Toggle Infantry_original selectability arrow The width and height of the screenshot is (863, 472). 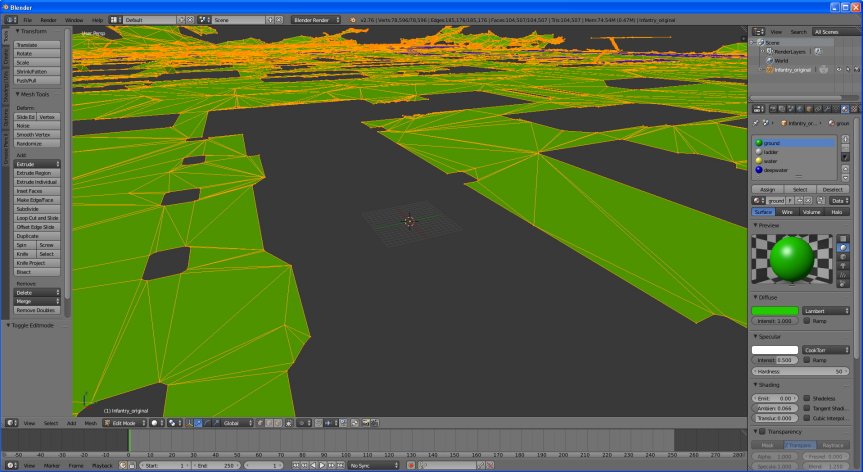pyautogui.click(x=848, y=70)
